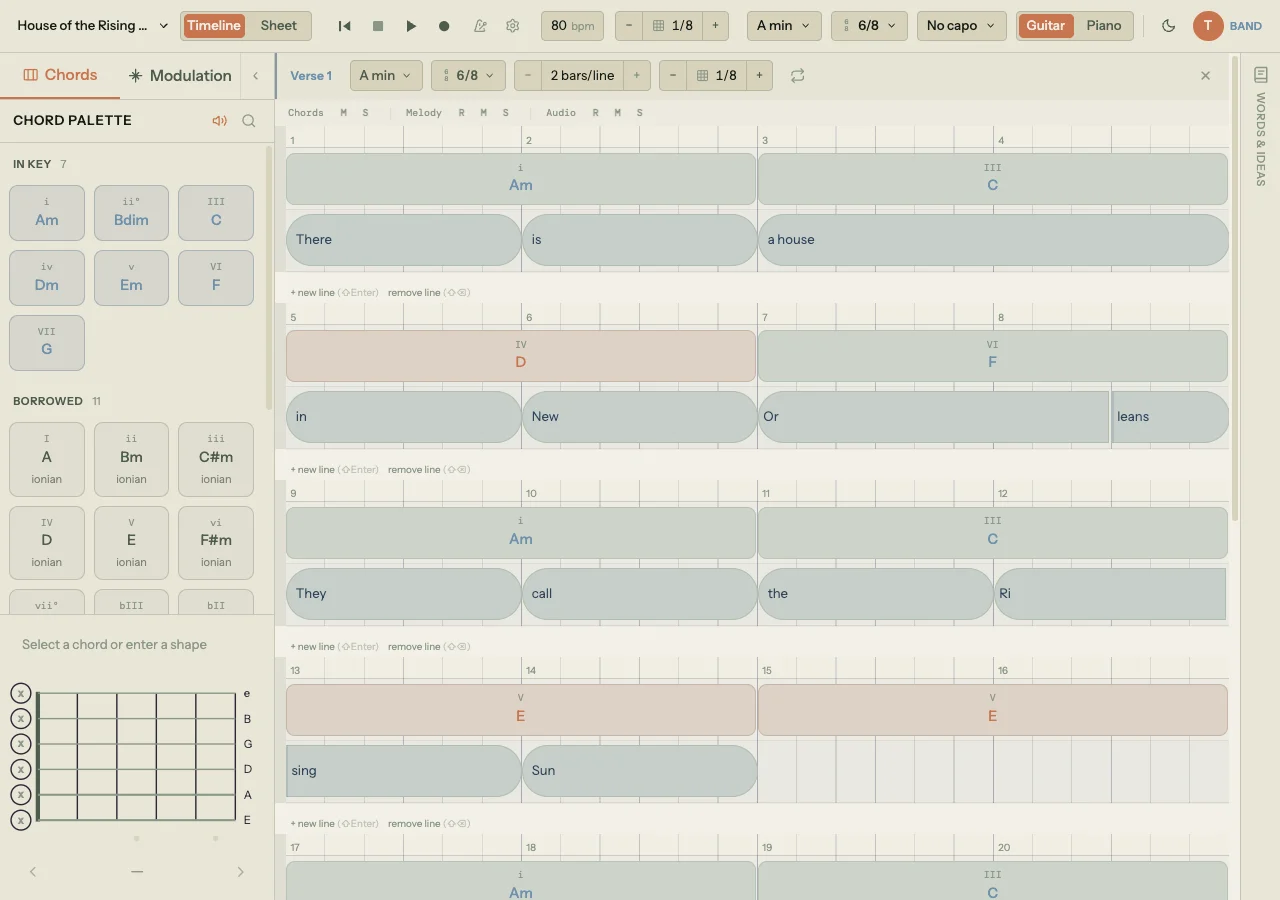Switch to the Sheet view tab

(278, 26)
